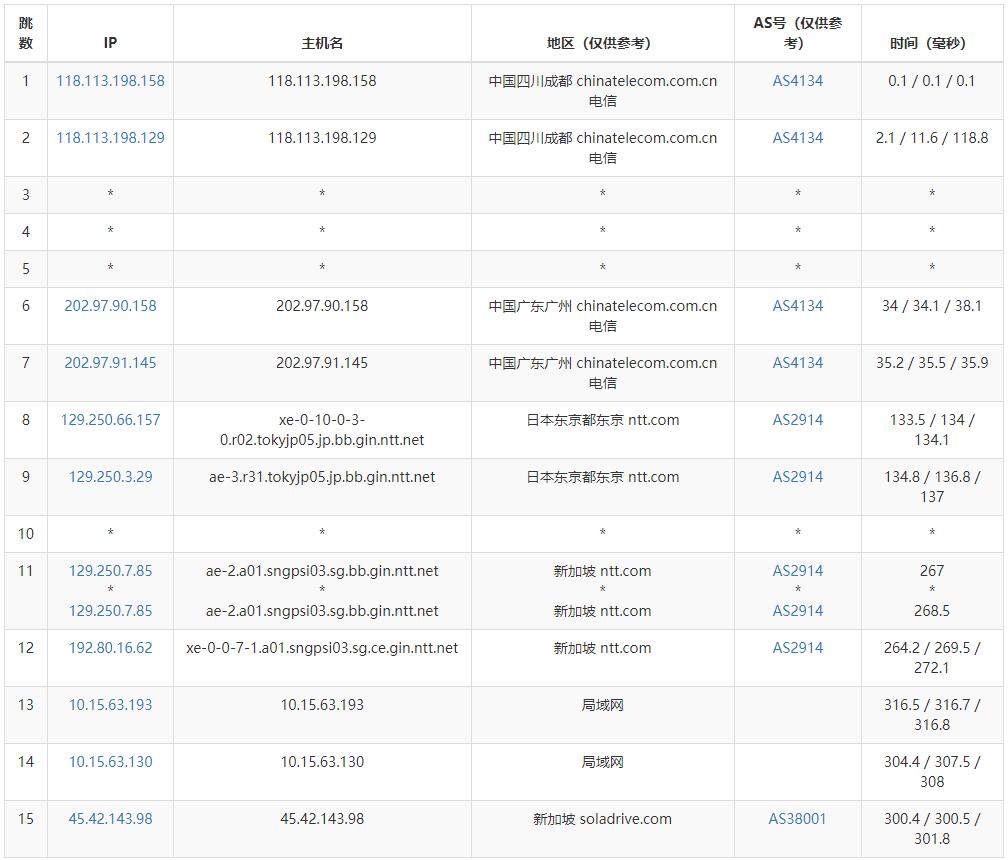The height and width of the screenshot is (860, 1008).
Task: Open IP link 118.113.198.129
Action: 111,138
